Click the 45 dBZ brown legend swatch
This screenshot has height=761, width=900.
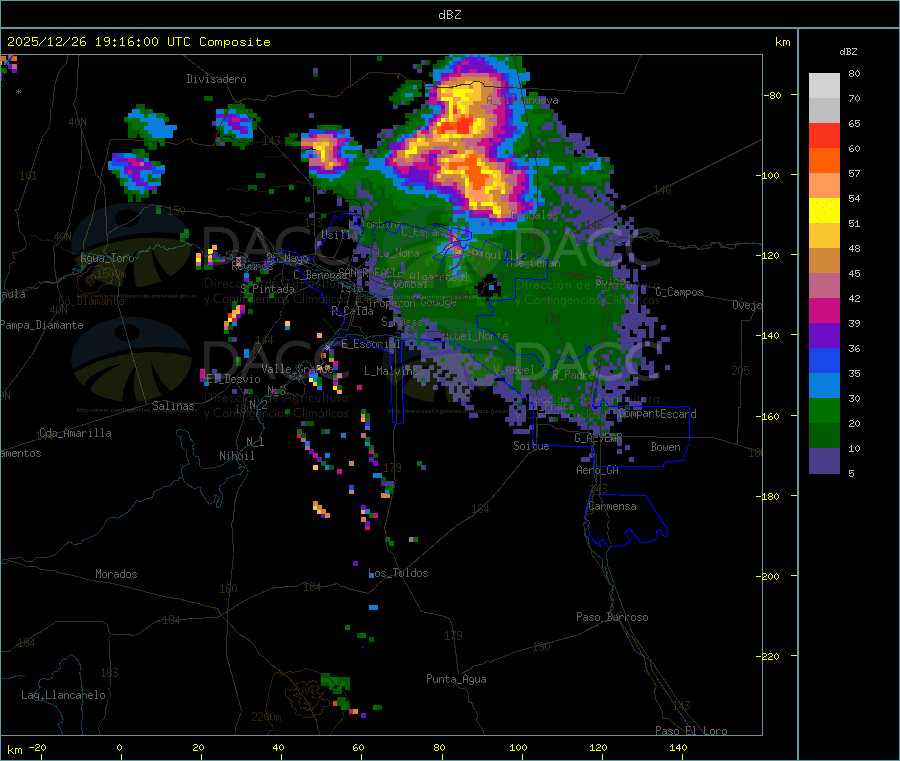point(824,261)
